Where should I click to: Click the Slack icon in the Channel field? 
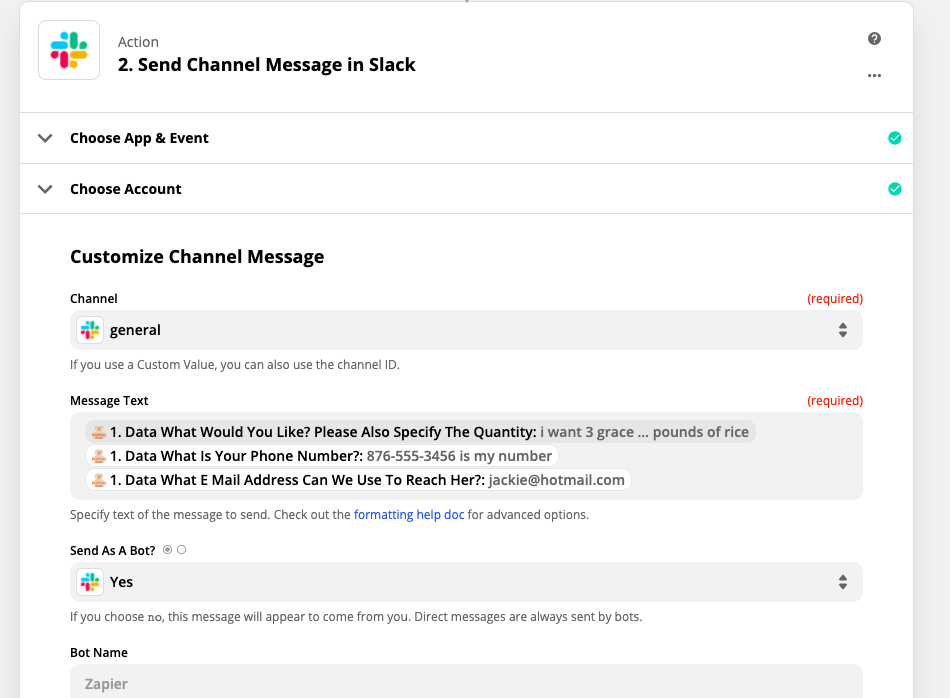pos(90,330)
